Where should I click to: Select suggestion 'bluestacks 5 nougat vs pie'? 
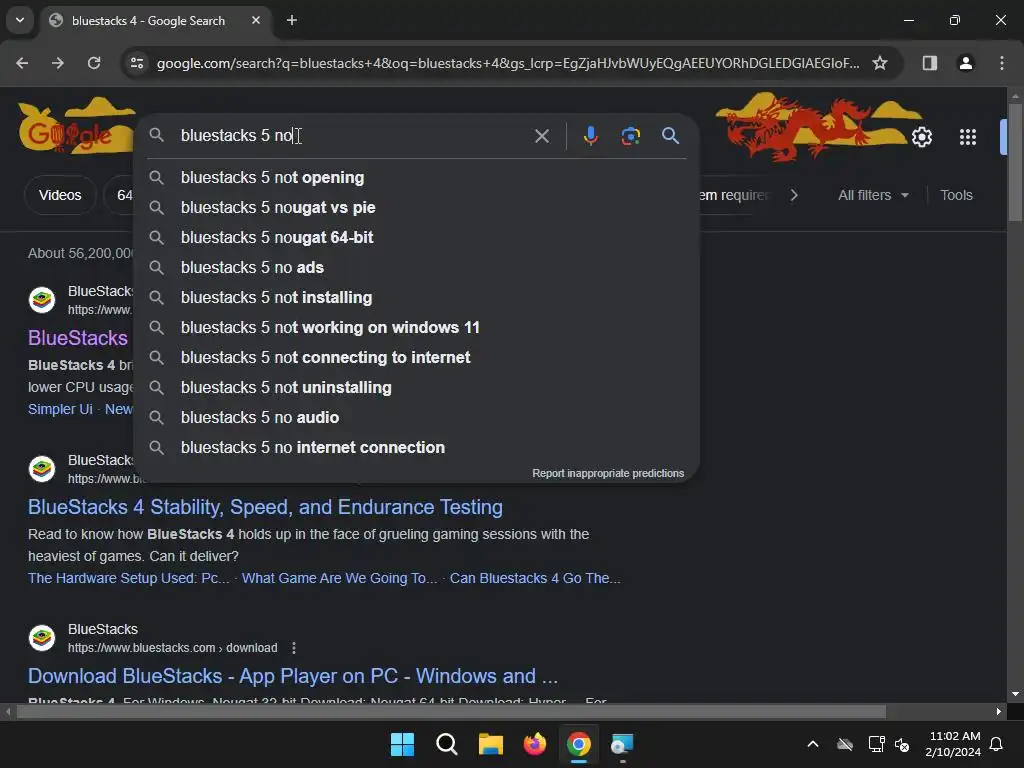pos(417,208)
